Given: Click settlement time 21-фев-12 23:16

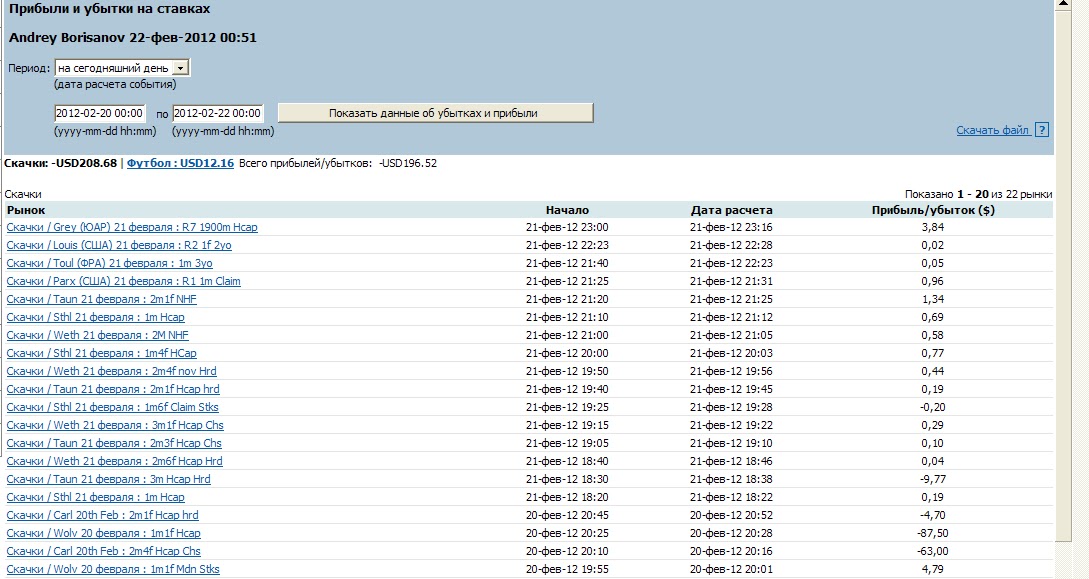Looking at the screenshot, I should click(x=731, y=227).
